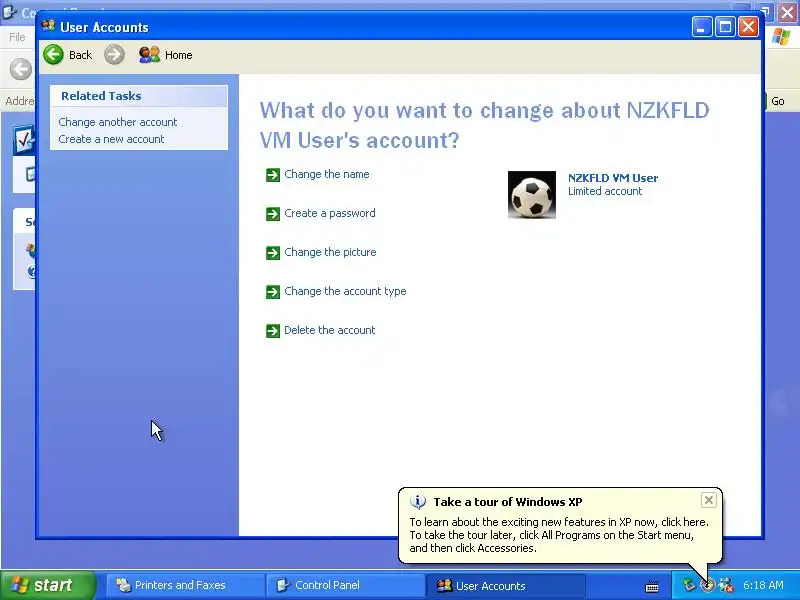Image resolution: width=800 pixels, height=600 pixels.
Task: Click the first system tray icon
Action: click(689, 585)
